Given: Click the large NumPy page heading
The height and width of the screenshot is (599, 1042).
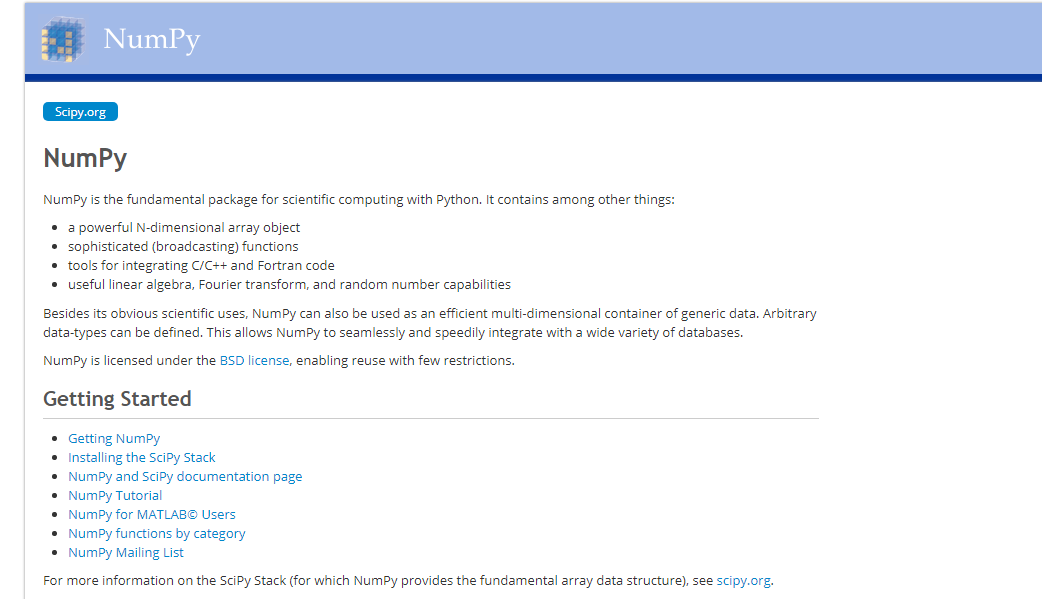Looking at the screenshot, I should click(85, 158).
